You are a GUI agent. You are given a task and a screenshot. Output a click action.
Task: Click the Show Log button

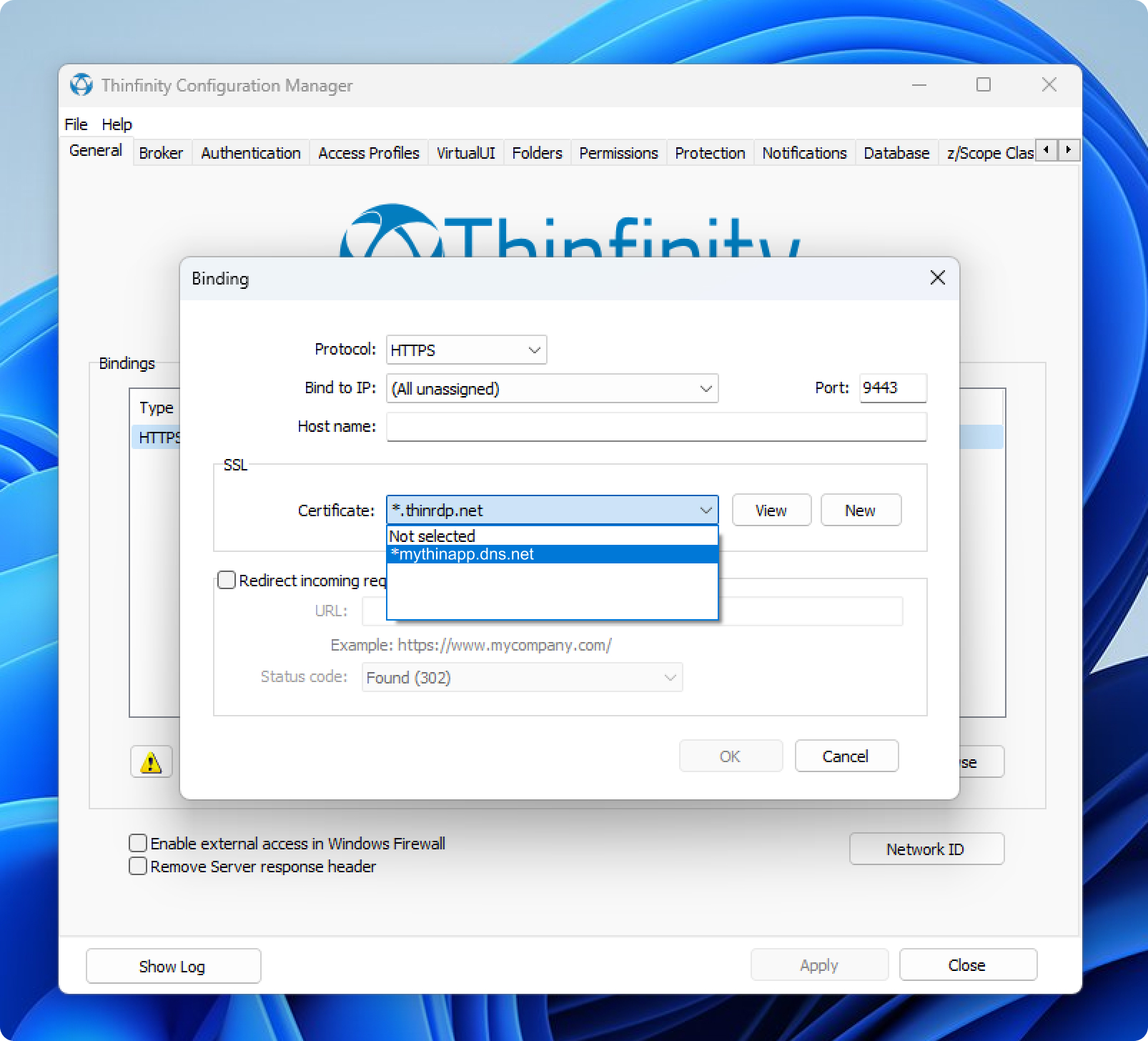(x=173, y=967)
